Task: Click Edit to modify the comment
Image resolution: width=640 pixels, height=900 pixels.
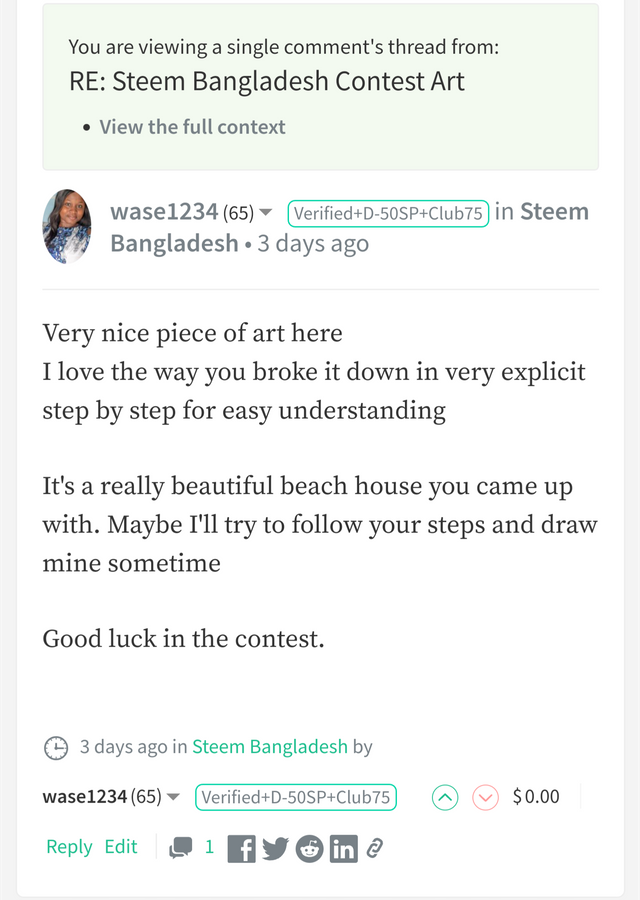Action: [121, 846]
